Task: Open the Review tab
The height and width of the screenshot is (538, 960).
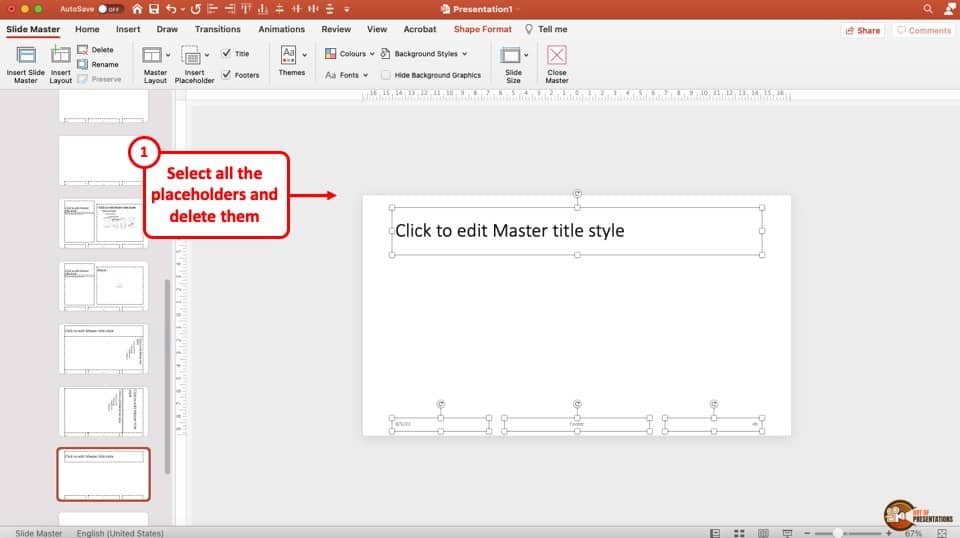Action: coord(336,29)
